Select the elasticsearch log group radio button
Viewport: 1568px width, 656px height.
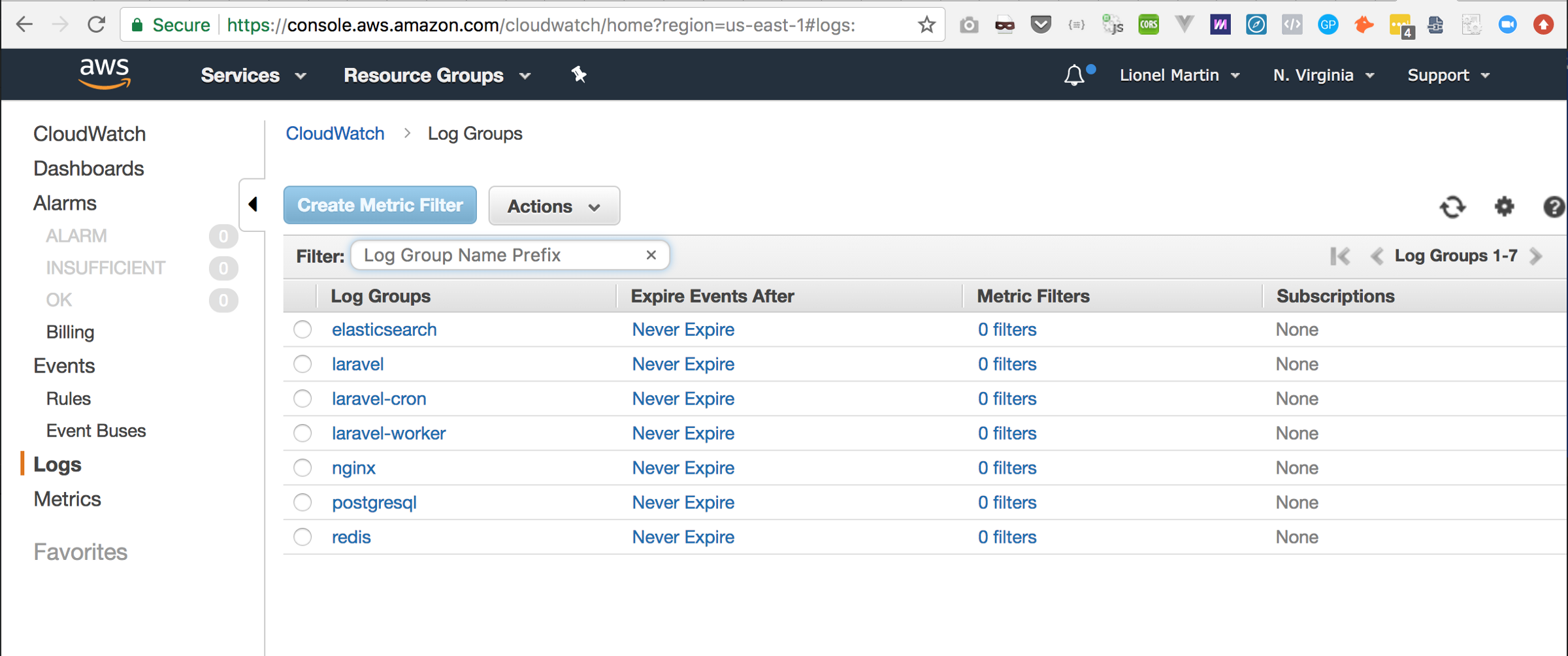[302, 329]
